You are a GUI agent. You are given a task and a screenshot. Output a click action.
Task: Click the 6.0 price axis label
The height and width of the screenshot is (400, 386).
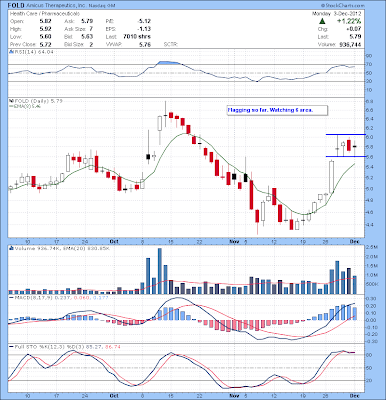coord(370,137)
